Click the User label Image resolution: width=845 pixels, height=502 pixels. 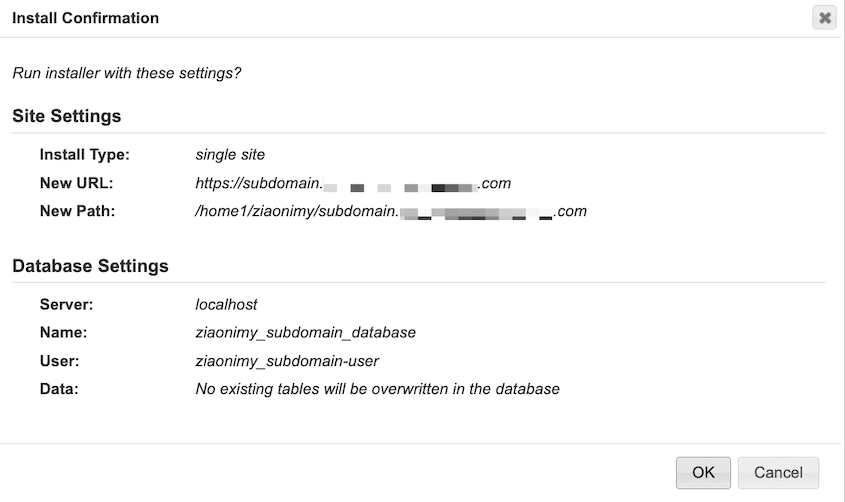pos(58,360)
